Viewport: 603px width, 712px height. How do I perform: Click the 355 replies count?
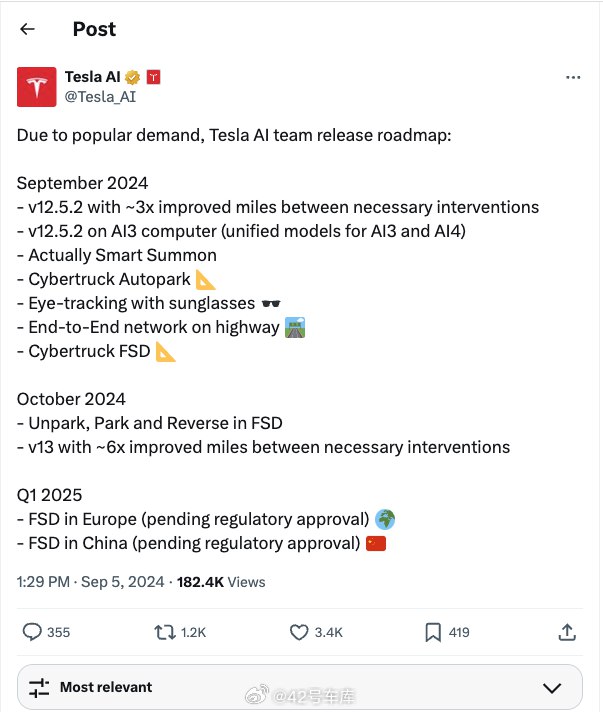coord(59,633)
